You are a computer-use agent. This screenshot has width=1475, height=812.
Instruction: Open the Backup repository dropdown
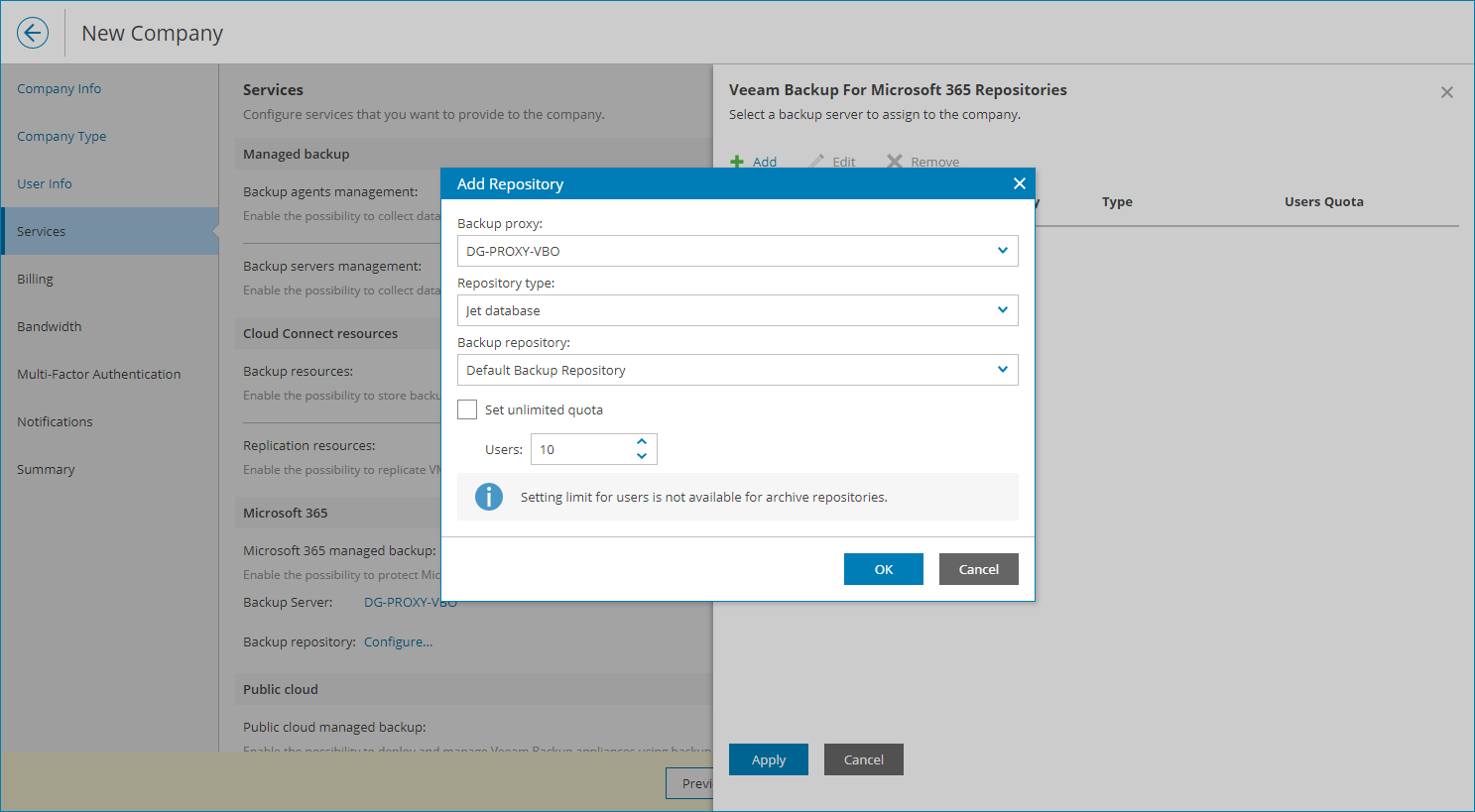pos(1002,370)
